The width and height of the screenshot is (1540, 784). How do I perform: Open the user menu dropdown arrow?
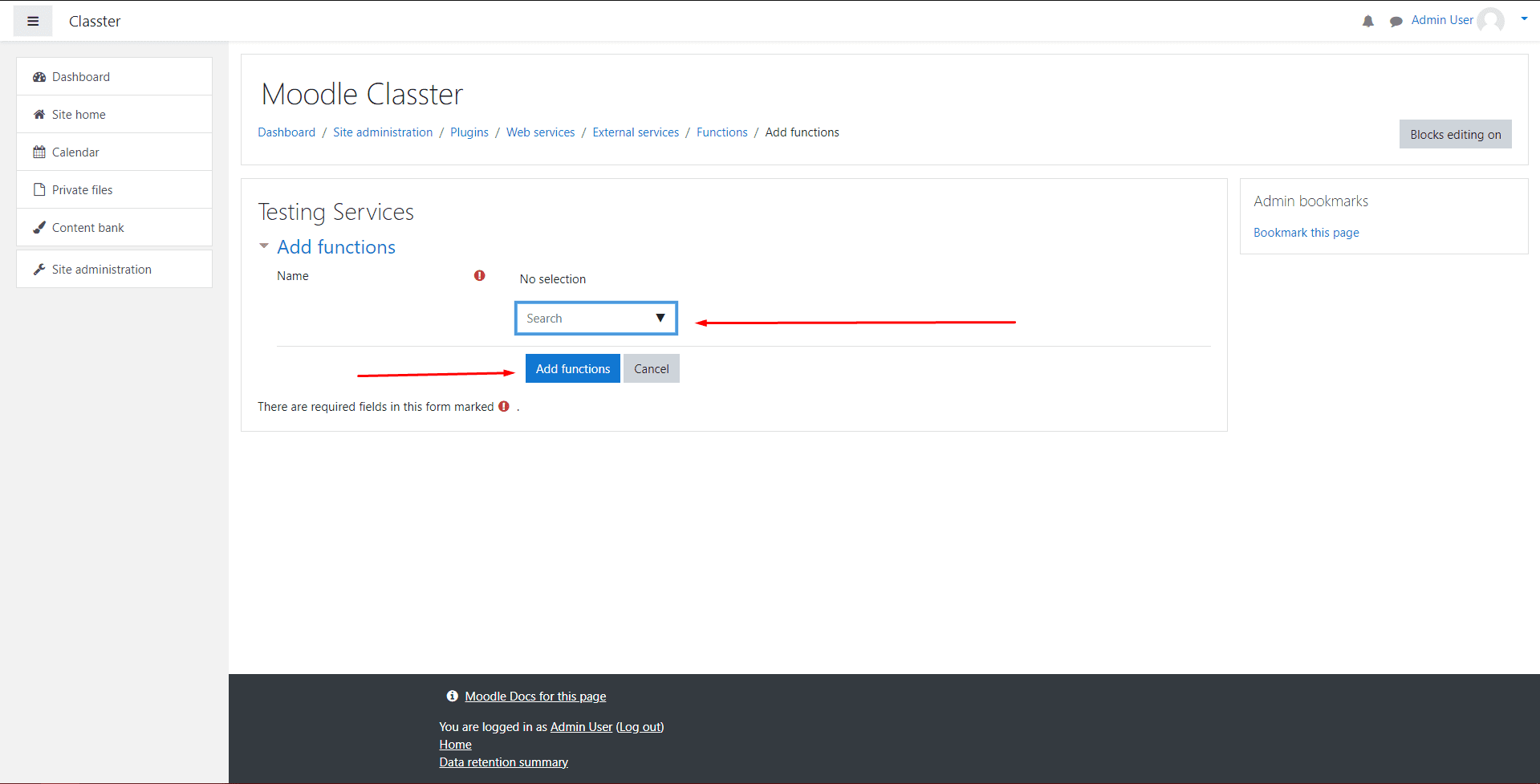(x=1524, y=19)
